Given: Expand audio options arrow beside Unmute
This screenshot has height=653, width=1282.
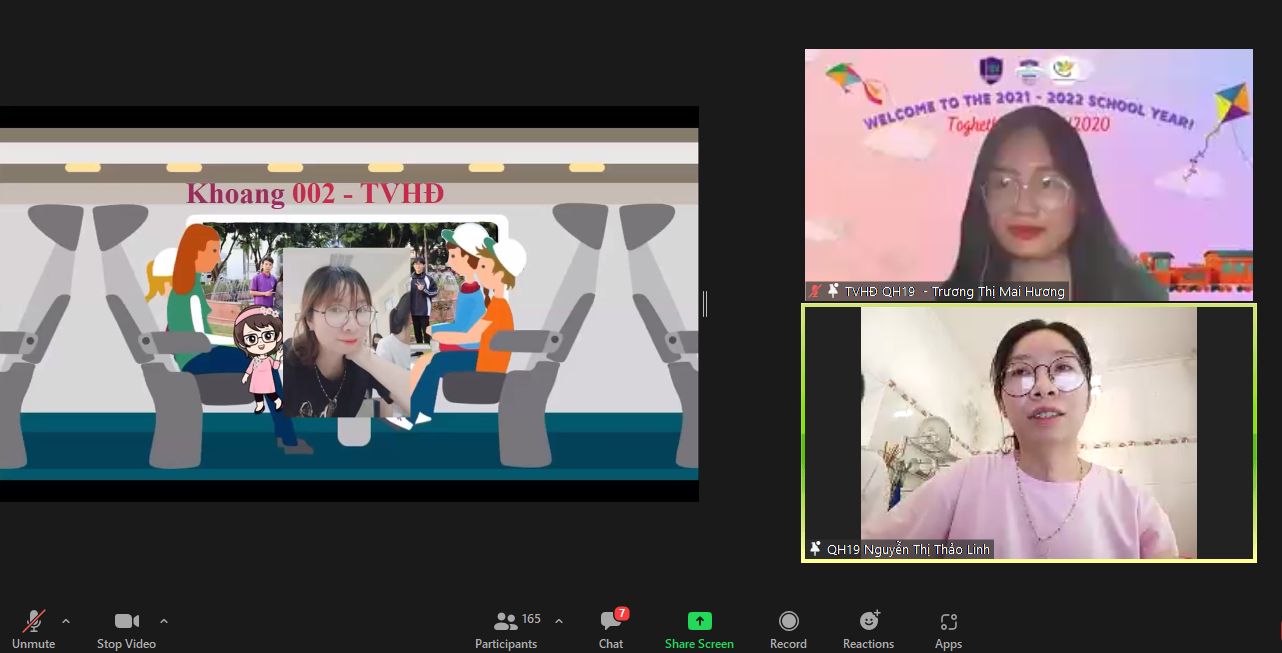Looking at the screenshot, I should coord(66,621).
